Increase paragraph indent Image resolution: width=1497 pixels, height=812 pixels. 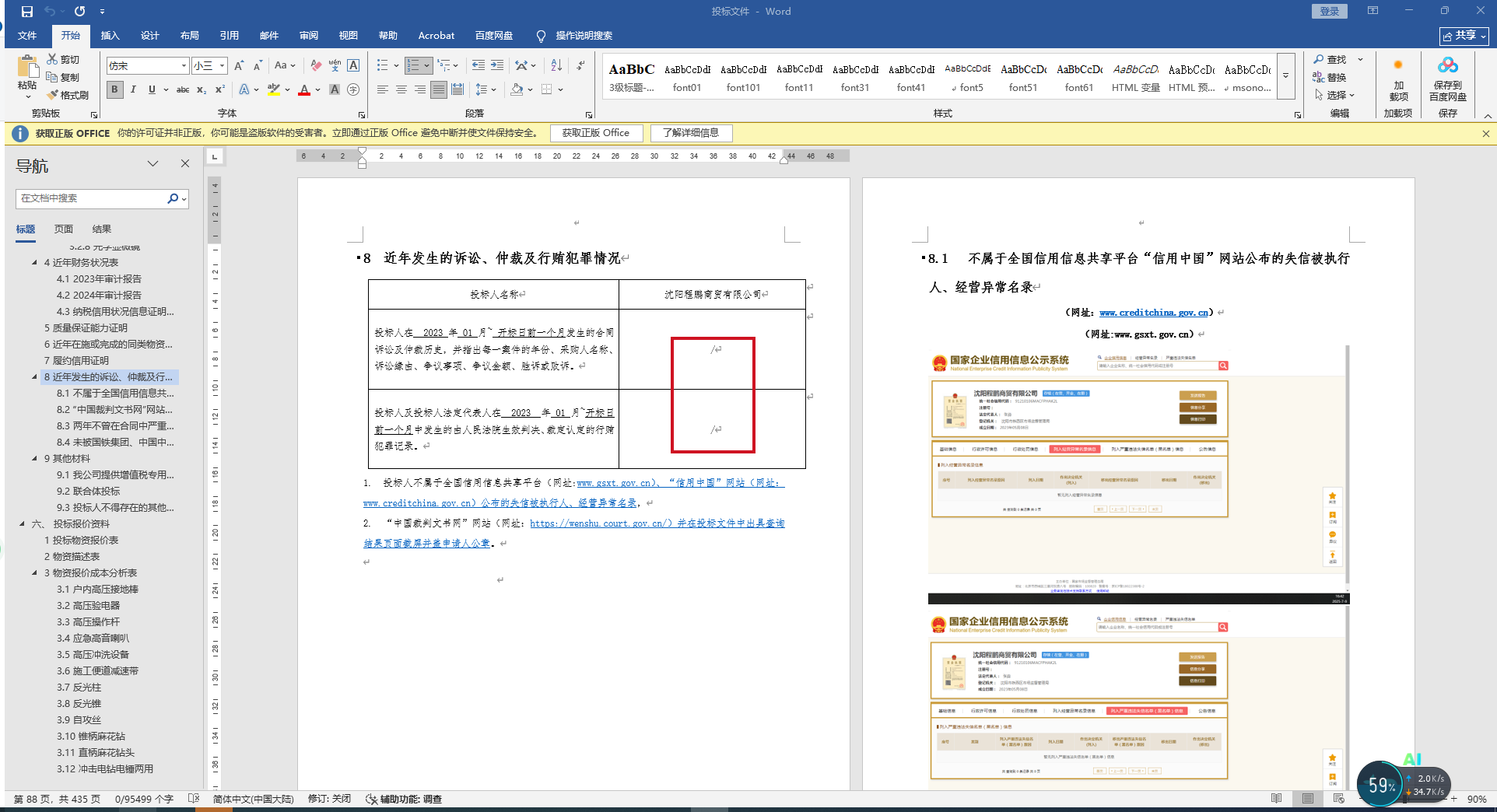pos(496,66)
